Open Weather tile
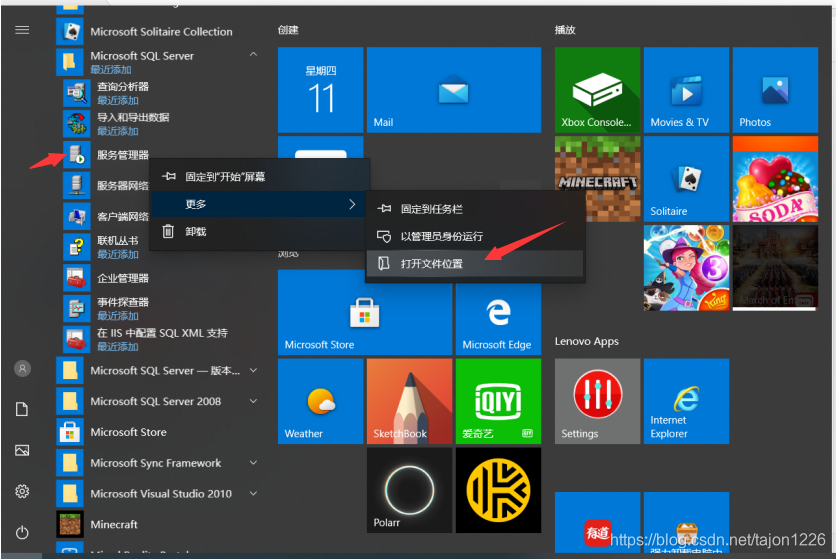836x559 pixels. tap(320, 401)
